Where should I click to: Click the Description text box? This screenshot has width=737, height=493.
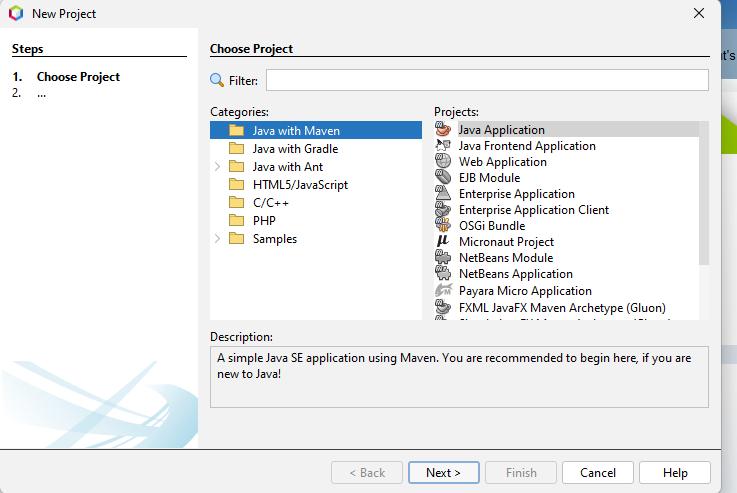[459, 377]
